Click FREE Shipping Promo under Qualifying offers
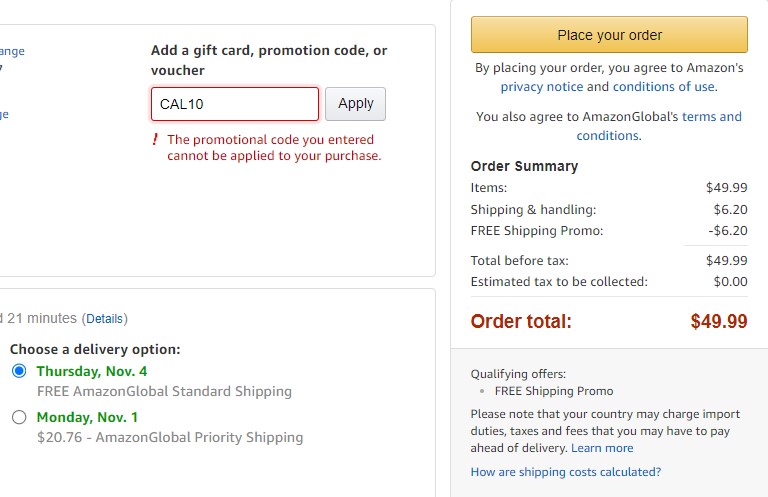 click(x=554, y=391)
